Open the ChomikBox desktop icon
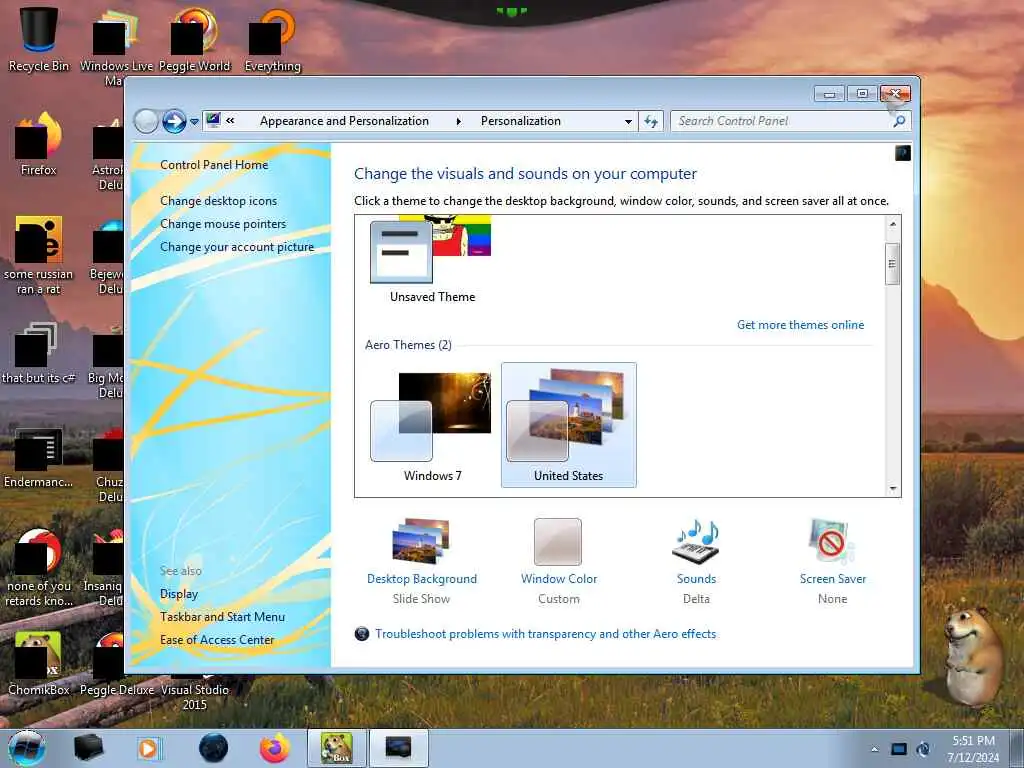Viewport: 1024px width, 768px height. point(39,663)
